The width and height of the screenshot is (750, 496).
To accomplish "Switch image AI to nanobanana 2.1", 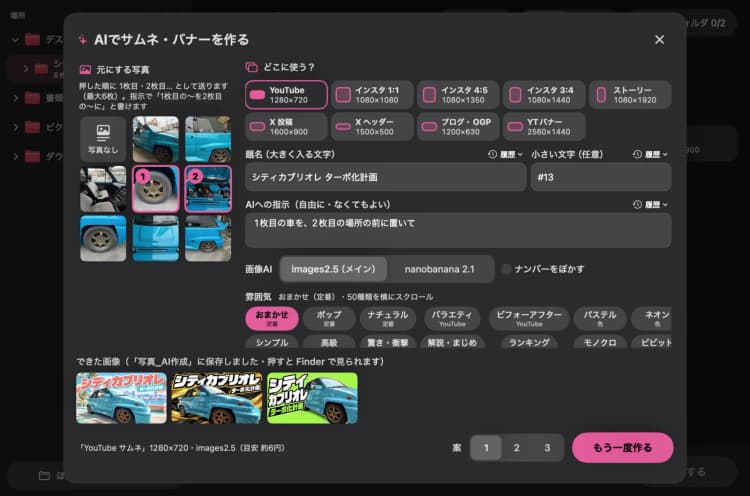I will tap(440, 269).
